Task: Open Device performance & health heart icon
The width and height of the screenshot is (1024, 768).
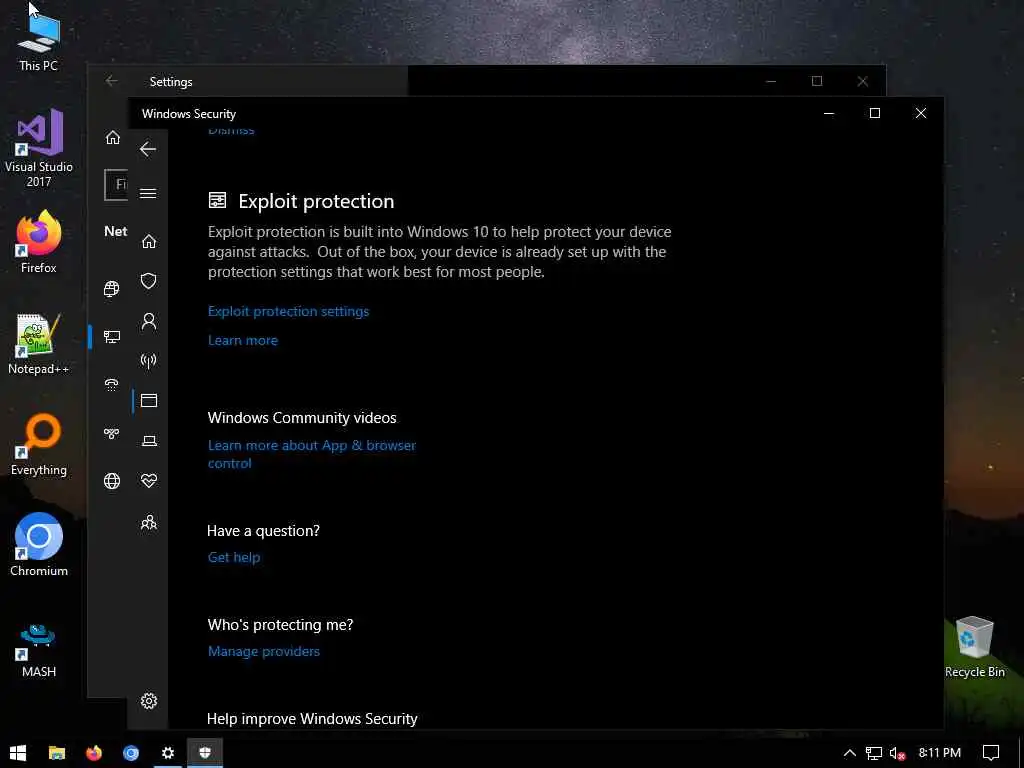Action: [149, 481]
